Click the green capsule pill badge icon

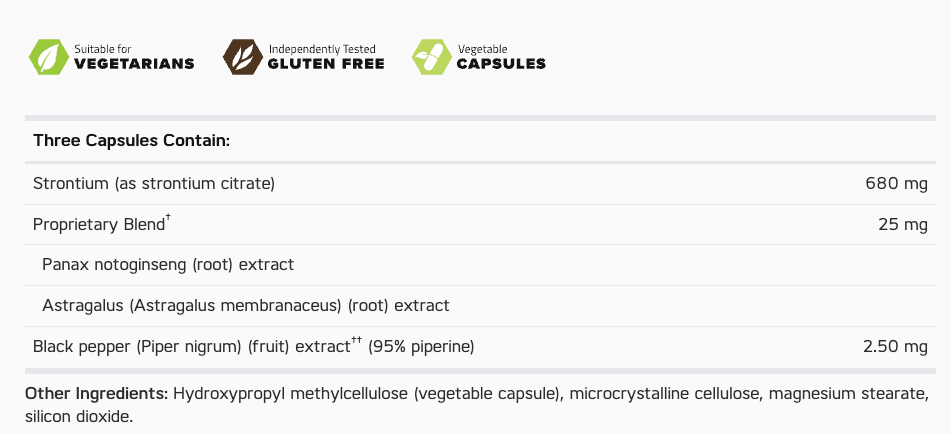[431, 57]
